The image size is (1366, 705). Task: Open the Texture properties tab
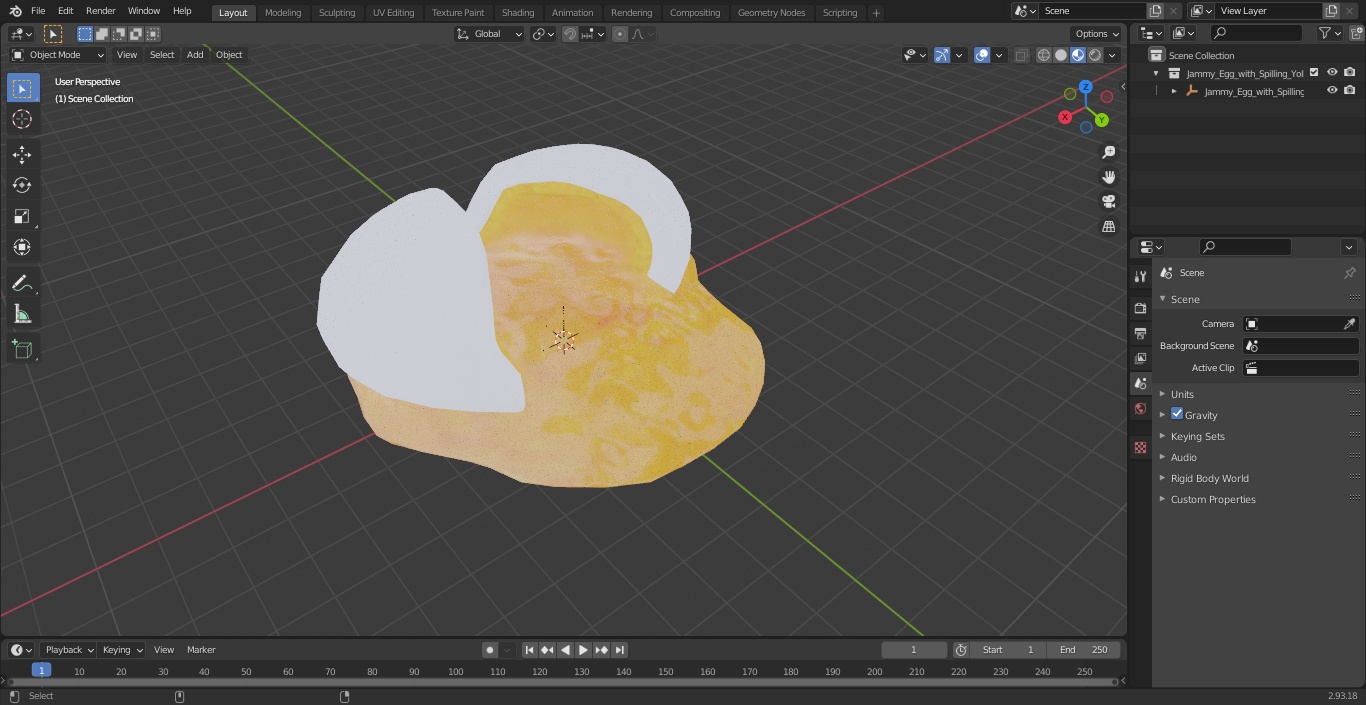[1140, 447]
